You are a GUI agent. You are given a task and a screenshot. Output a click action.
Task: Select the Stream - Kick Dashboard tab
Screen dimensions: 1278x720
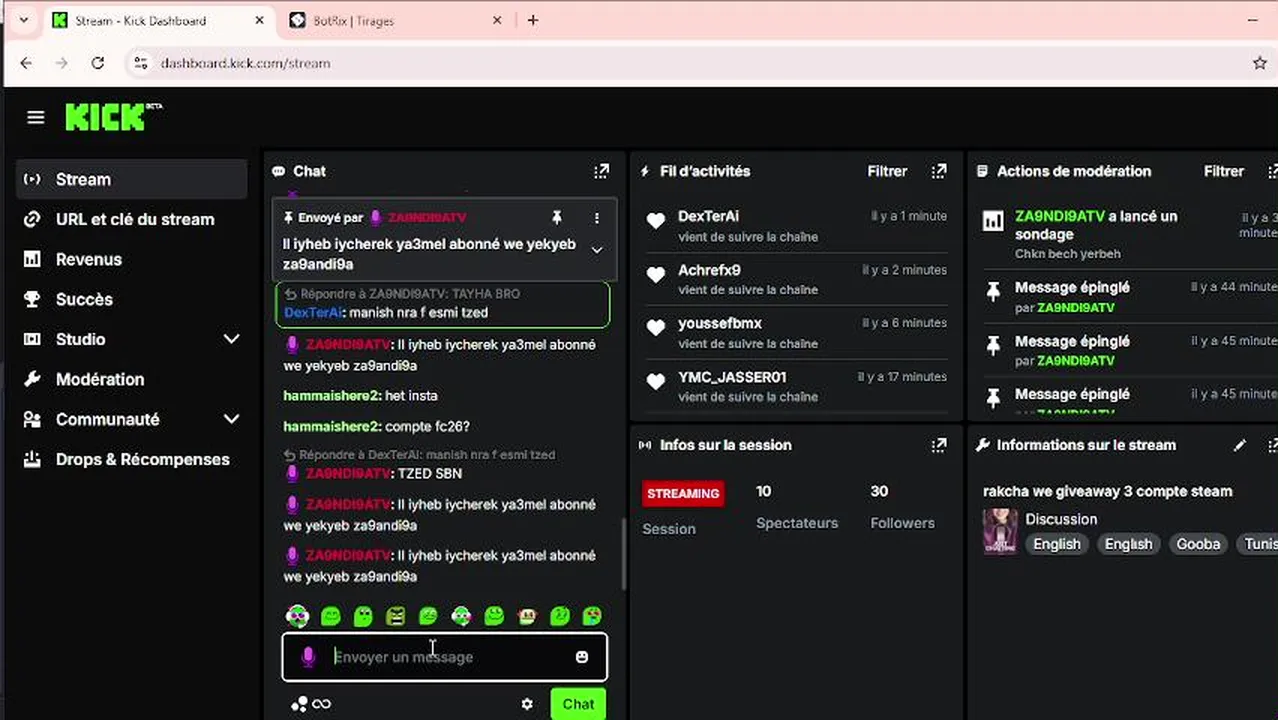pos(160,20)
